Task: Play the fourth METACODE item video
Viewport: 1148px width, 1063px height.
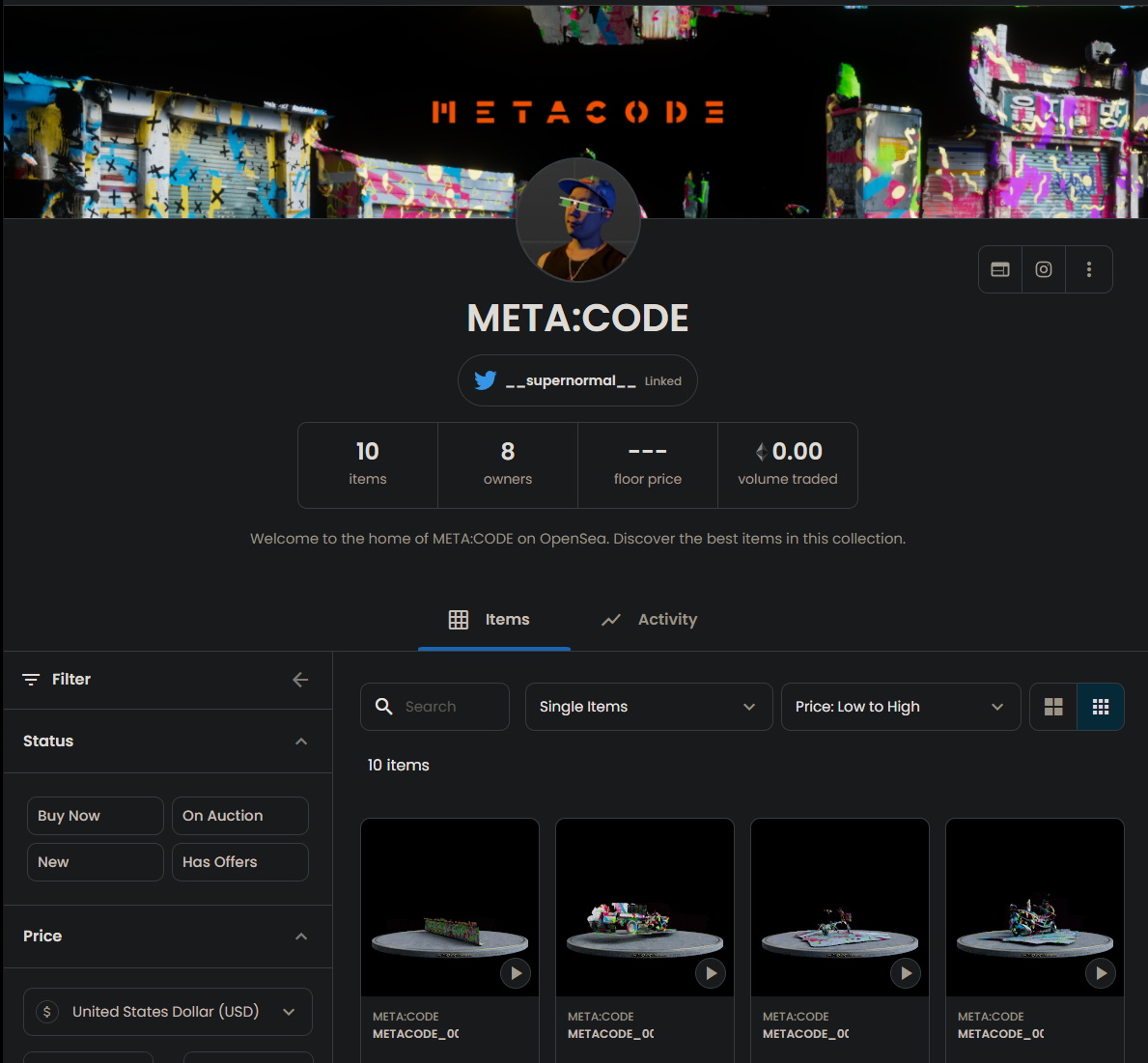Action: 1101,973
